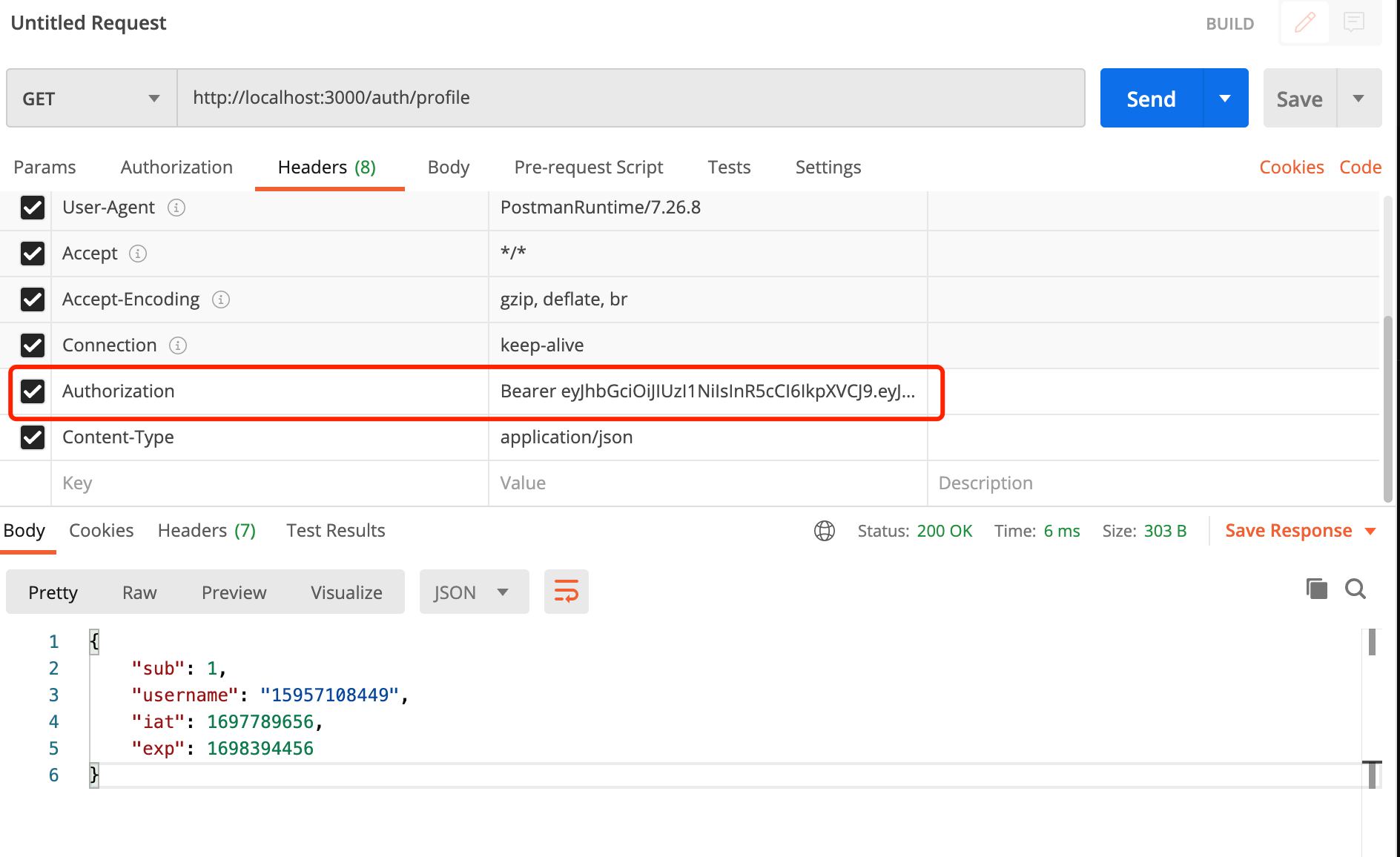Uncheck the Content-Type header checkbox
The height and width of the screenshot is (857, 1400).
coord(33,437)
